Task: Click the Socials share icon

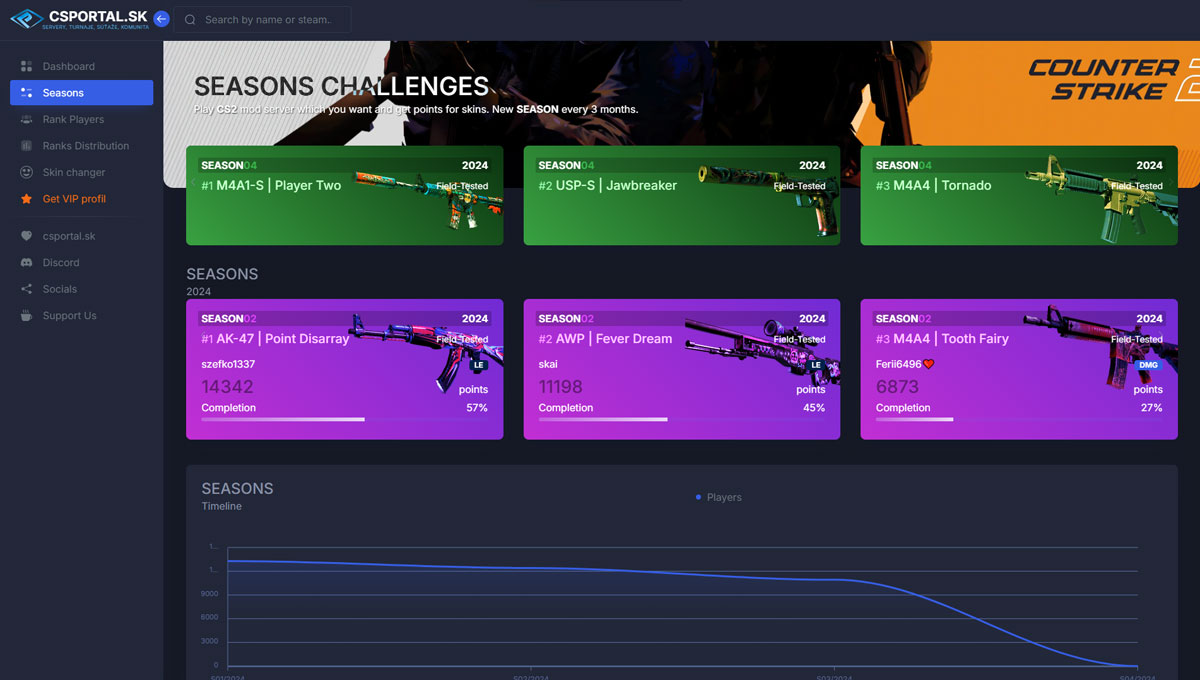Action: (26, 289)
